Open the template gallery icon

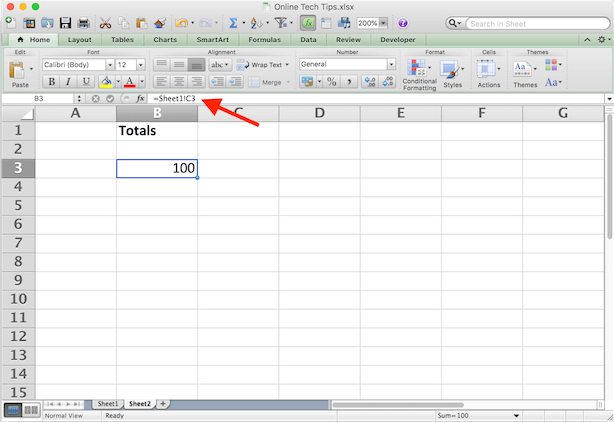[29, 23]
